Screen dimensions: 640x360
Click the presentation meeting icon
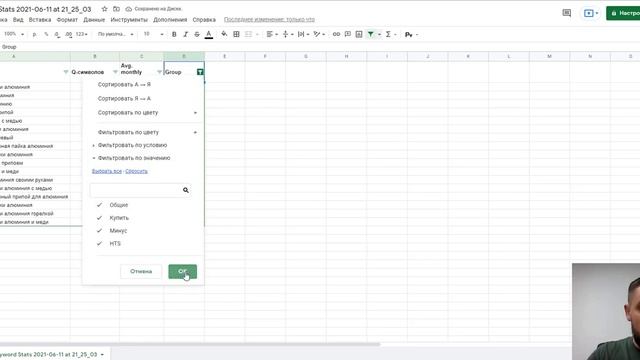[589, 13]
